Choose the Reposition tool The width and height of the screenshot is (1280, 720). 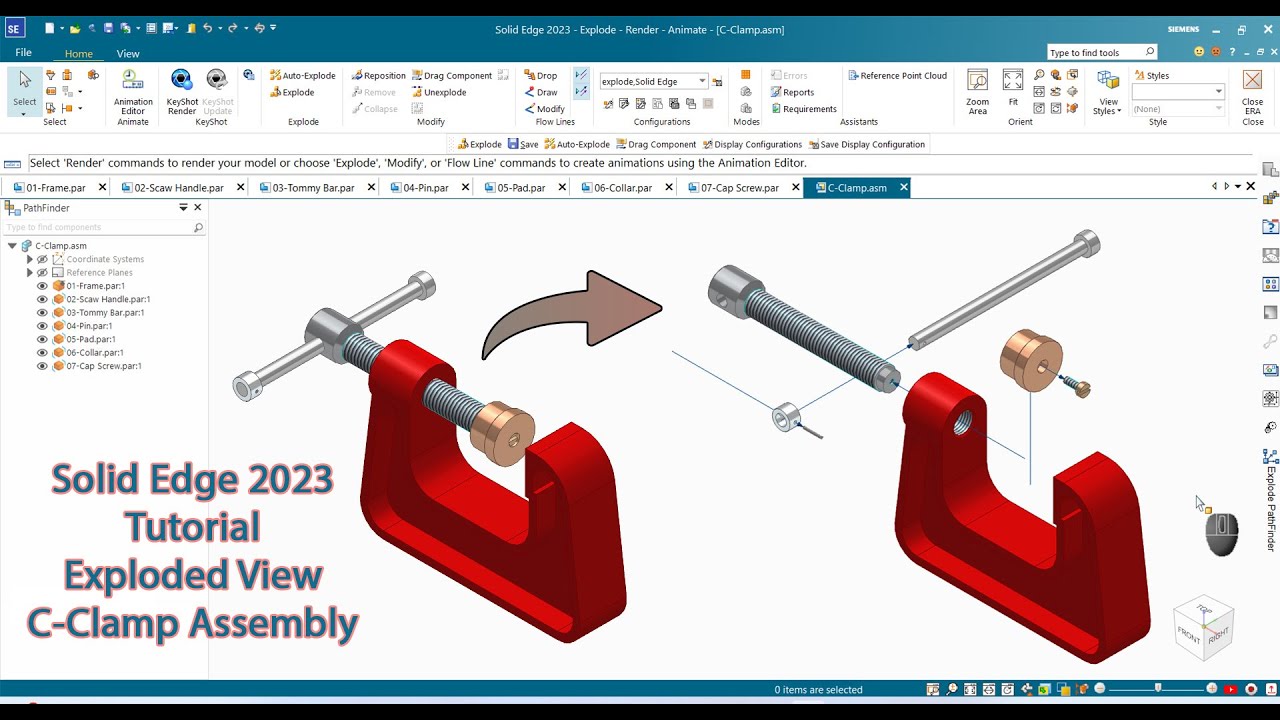coord(378,75)
